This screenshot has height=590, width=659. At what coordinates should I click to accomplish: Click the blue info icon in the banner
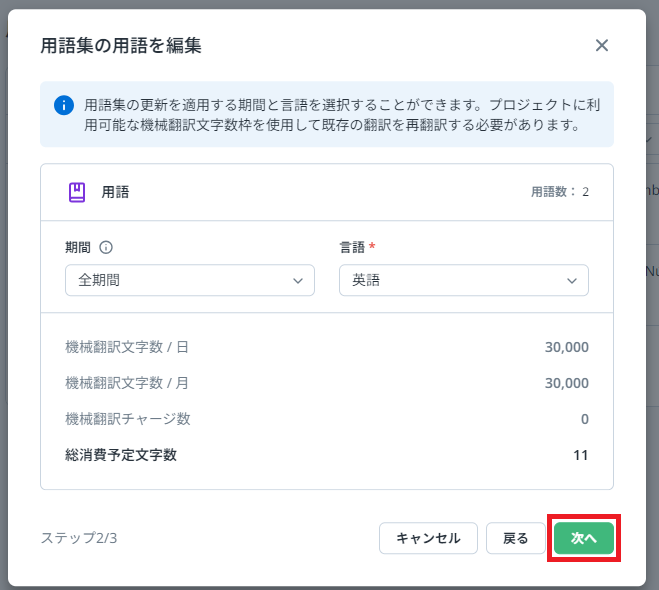[x=64, y=104]
